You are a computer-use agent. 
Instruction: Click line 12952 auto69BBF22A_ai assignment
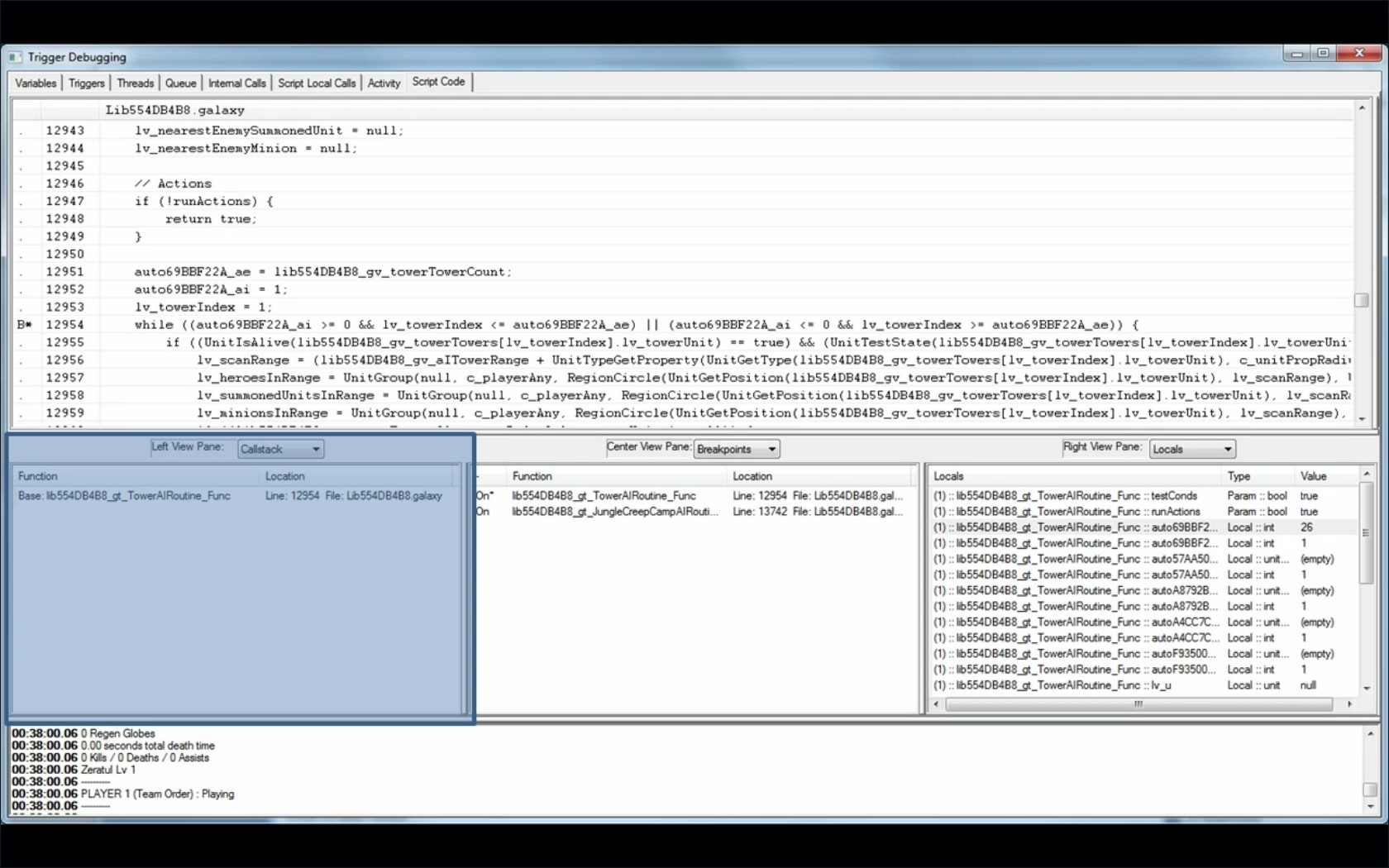211,289
